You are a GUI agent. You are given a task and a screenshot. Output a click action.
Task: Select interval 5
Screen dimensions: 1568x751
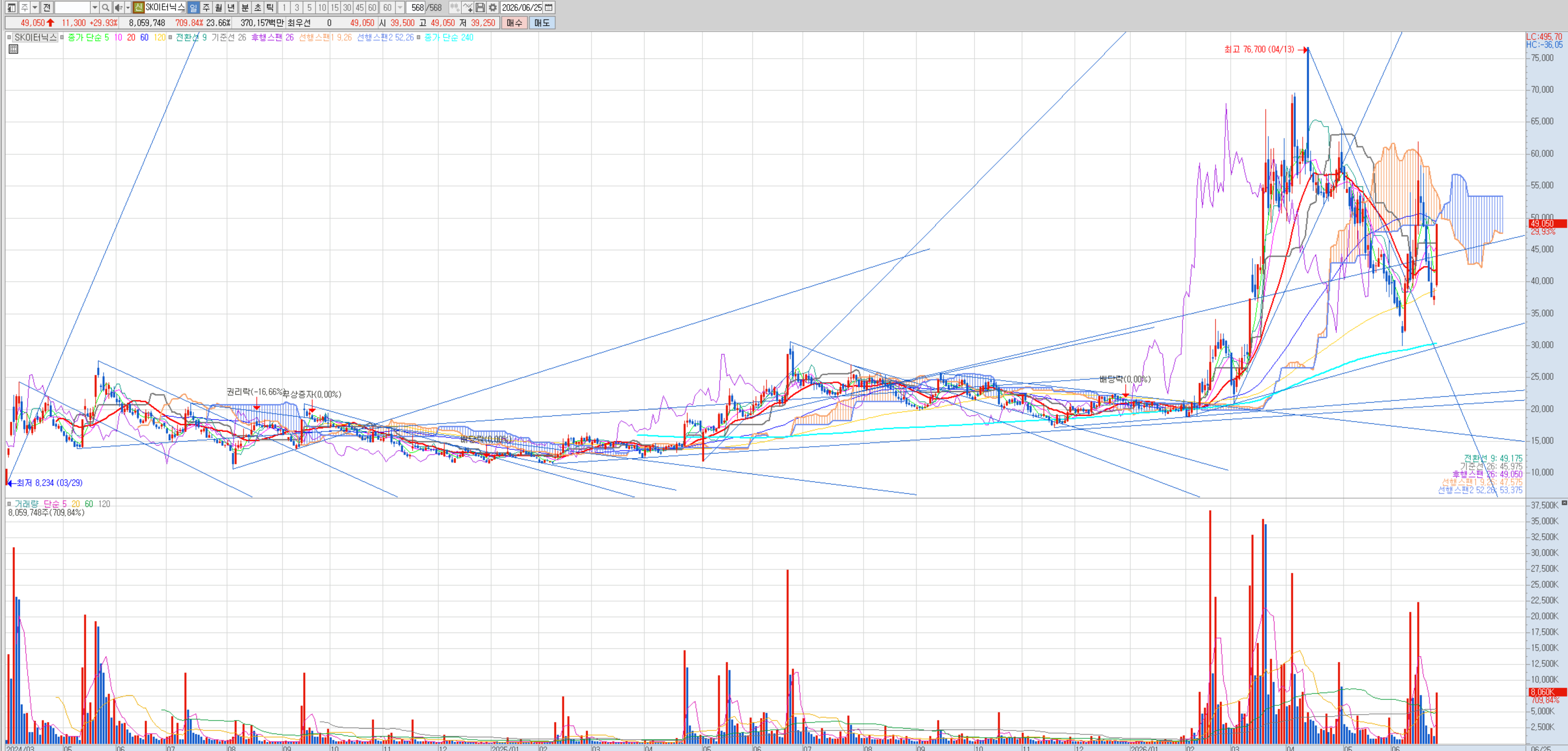tap(309, 7)
